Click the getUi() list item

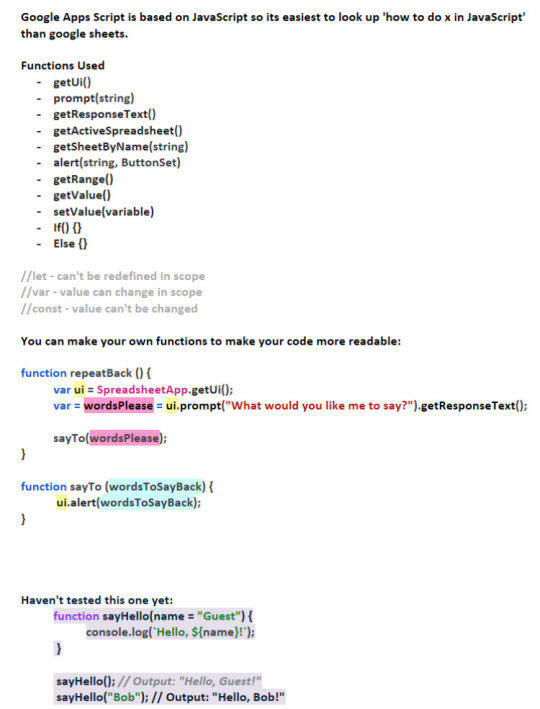[72, 82]
